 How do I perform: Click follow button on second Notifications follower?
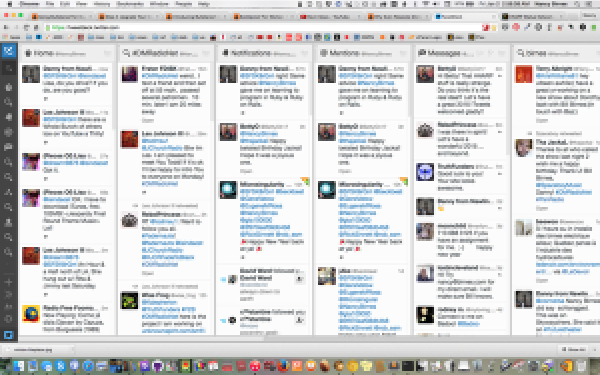pyautogui.click(x=300, y=320)
